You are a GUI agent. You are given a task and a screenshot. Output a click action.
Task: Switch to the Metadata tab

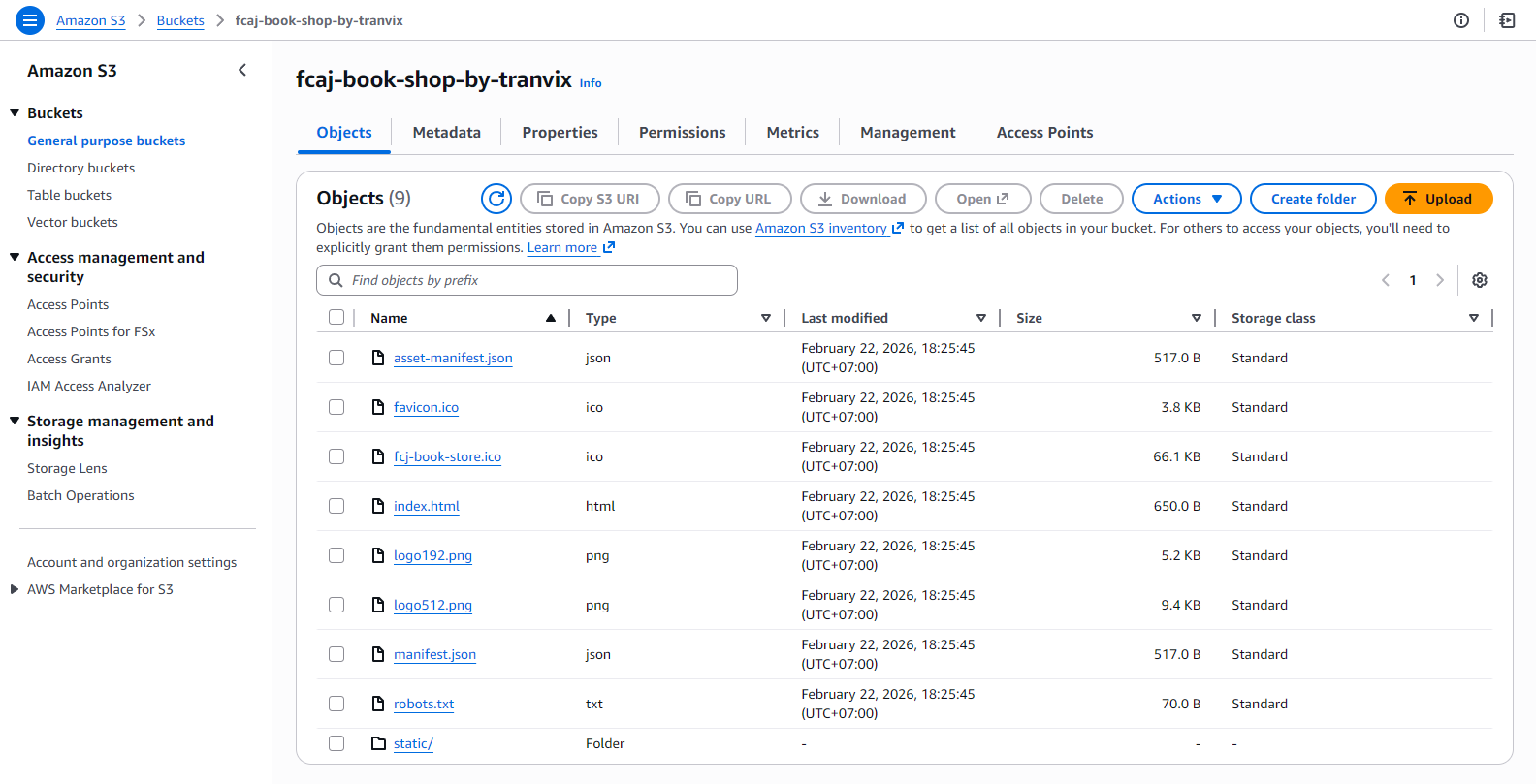[447, 133]
